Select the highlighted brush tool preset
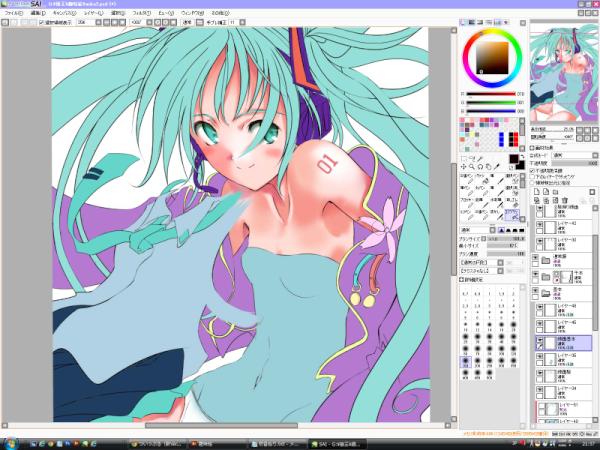 click(x=512, y=215)
